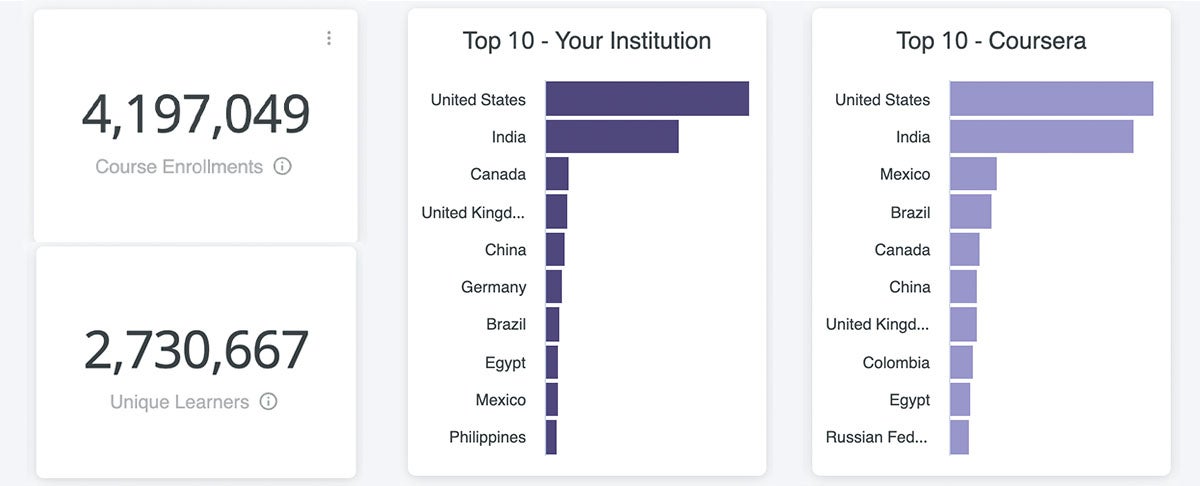The image size is (1200, 486).
Task: Click the Top 10 - Your Institution title
Action: point(587,41)
